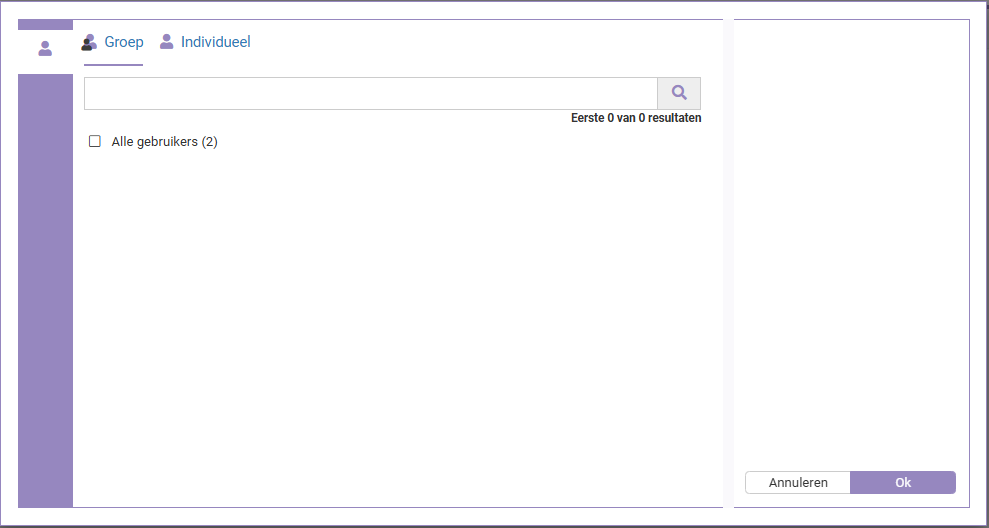Viewport: 989px width, 528px height.
Task: Click the magnifying glass search icon
Action: click(x=679, y=93)
